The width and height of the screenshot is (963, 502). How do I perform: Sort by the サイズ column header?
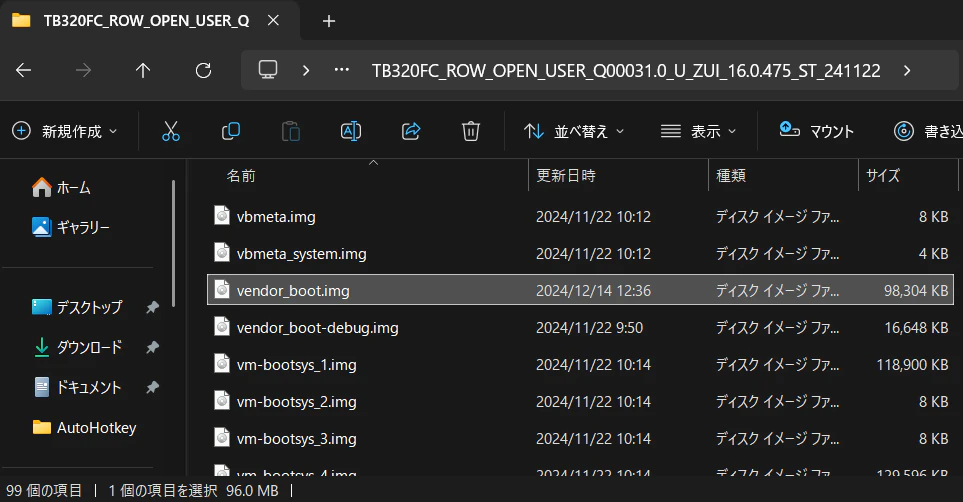click(883, 176)
